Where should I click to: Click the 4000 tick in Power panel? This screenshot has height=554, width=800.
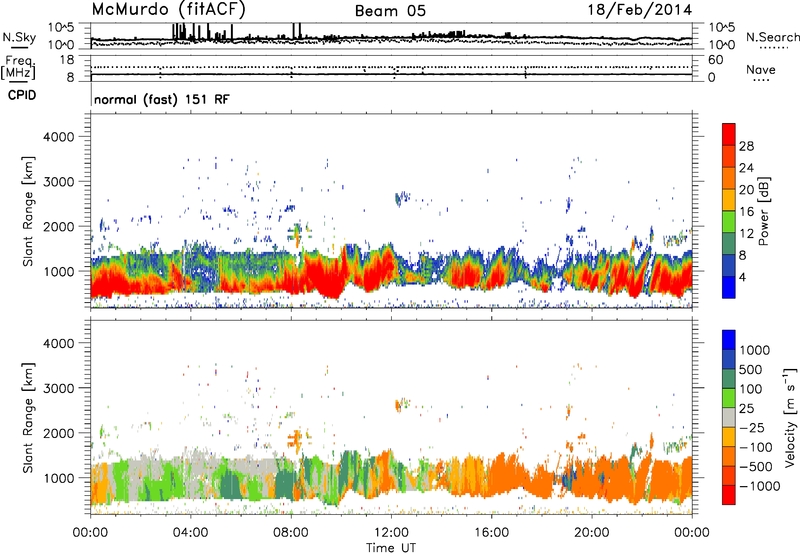coord(58,137)
